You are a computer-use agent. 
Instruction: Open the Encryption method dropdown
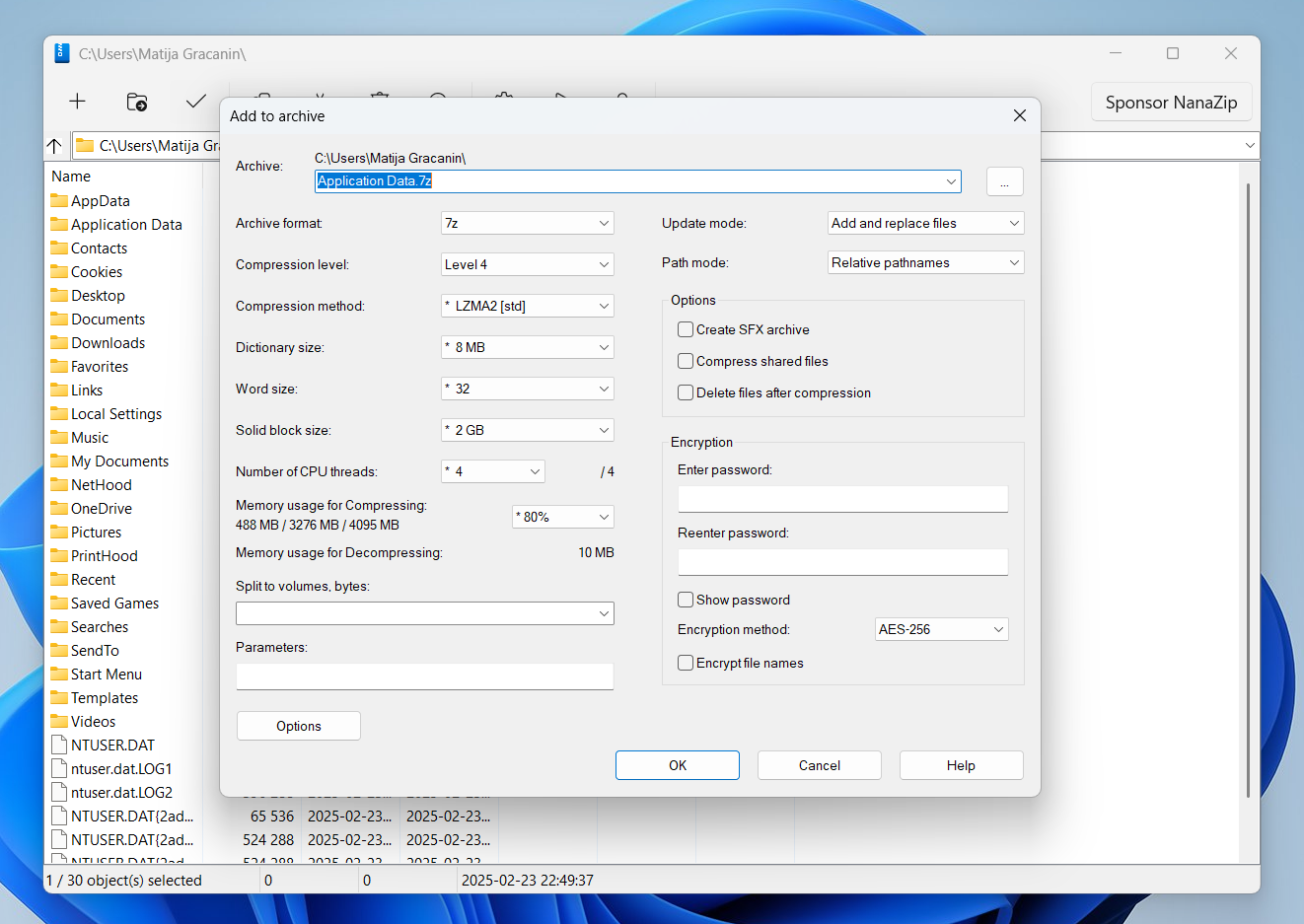(941, 629)
